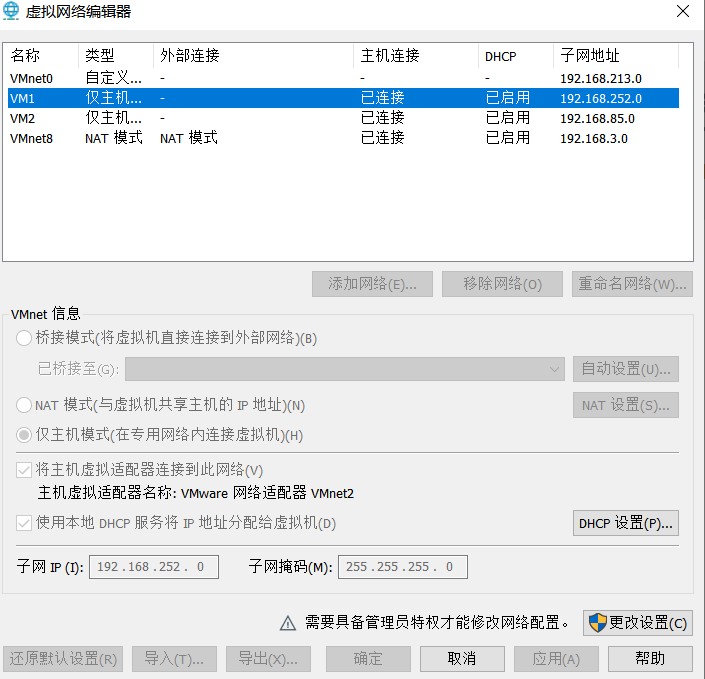The height and width of the screenshot is (679, 705).
Task: Click 还原默认设置(R) button
Action: 63,659
